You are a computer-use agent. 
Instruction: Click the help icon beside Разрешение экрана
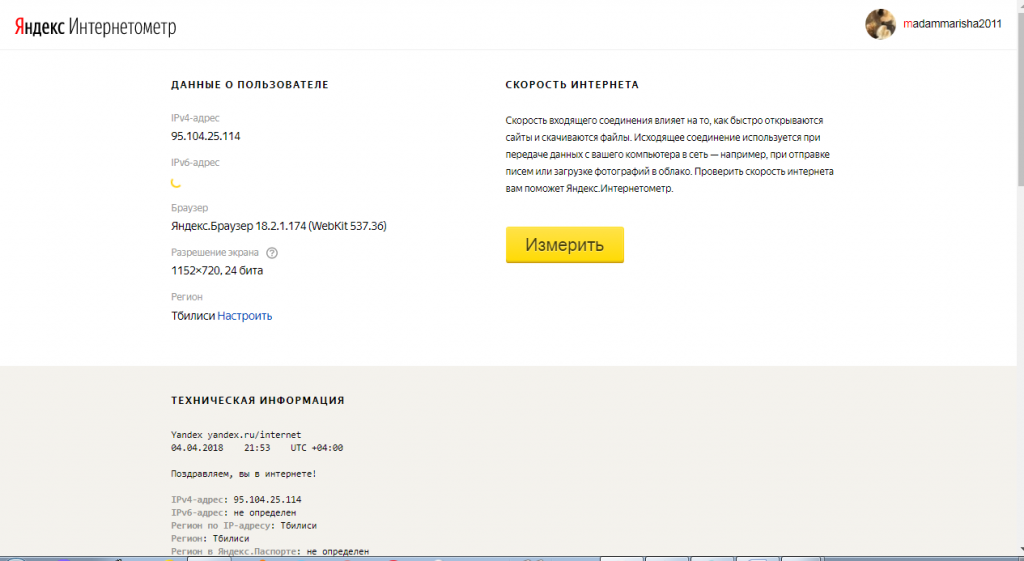click(272, 253)
